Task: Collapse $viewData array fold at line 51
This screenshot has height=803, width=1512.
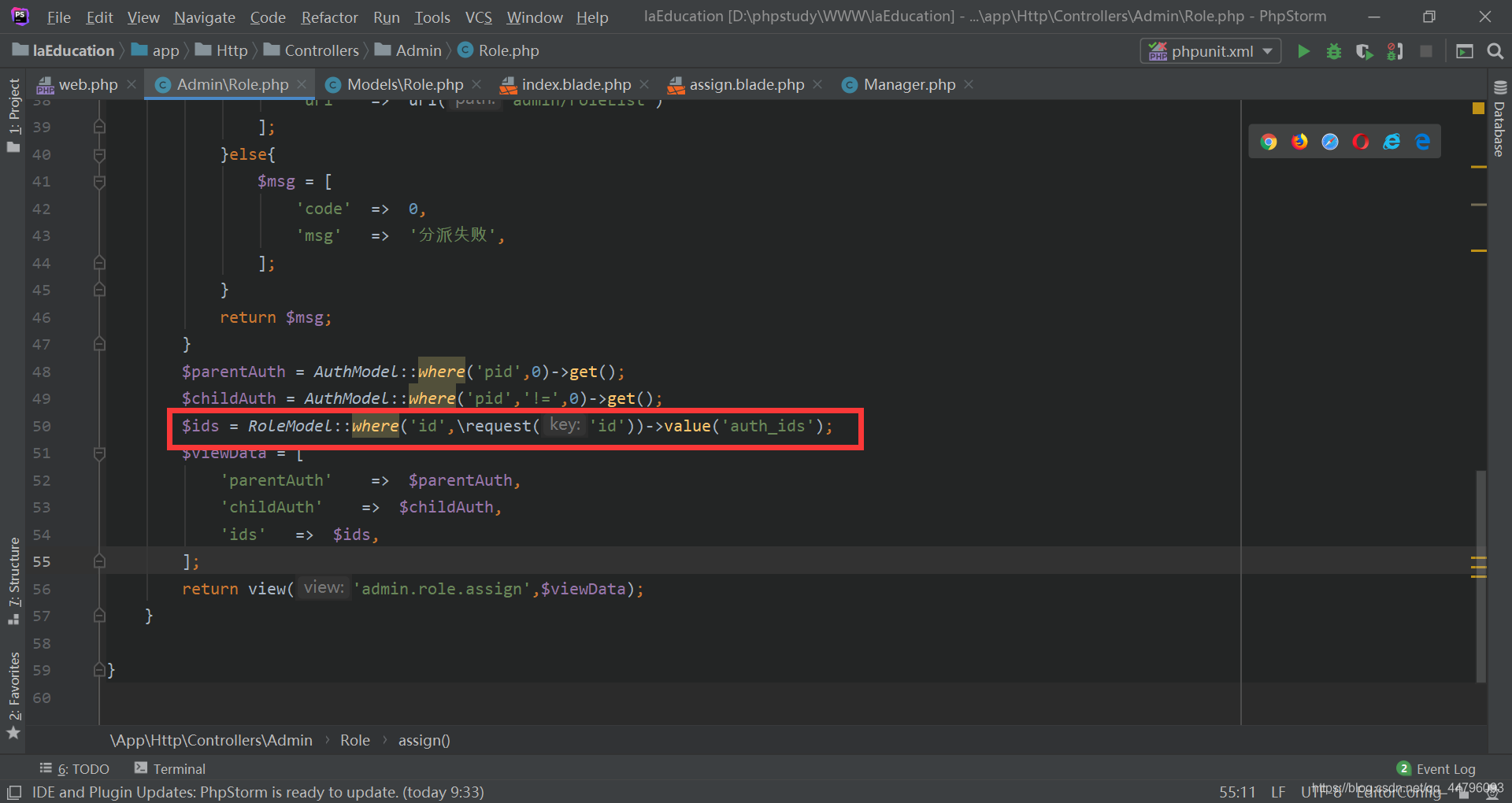Action: tap(99, 453)
